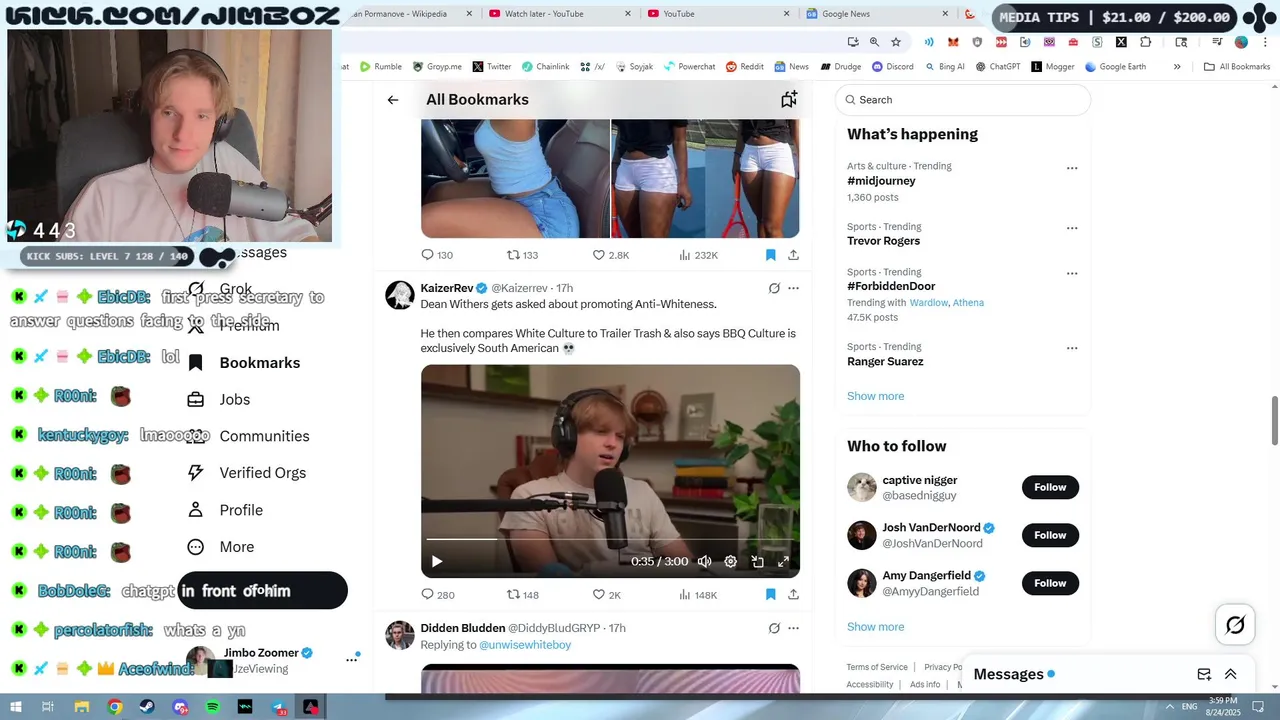Show more under What's happening
The height and width of the screenshot is (720, 1280).
coord(875,396)
